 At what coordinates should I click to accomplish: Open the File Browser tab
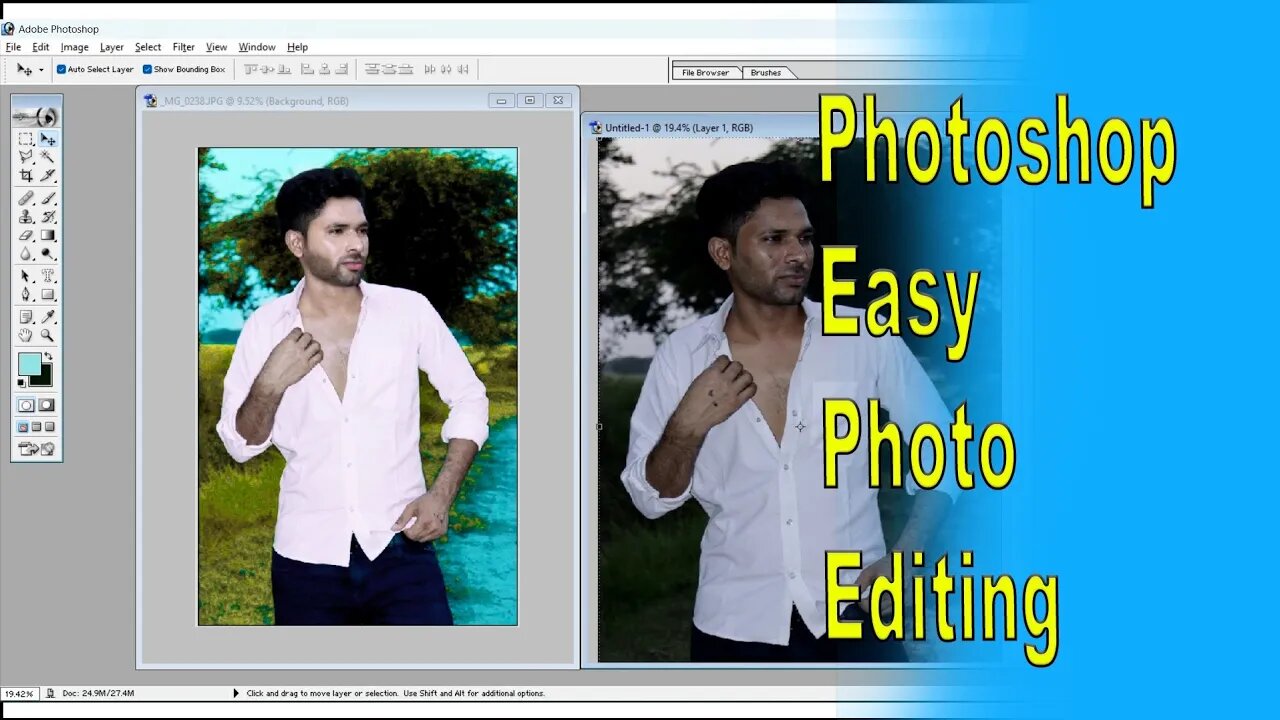pos(706,72)
